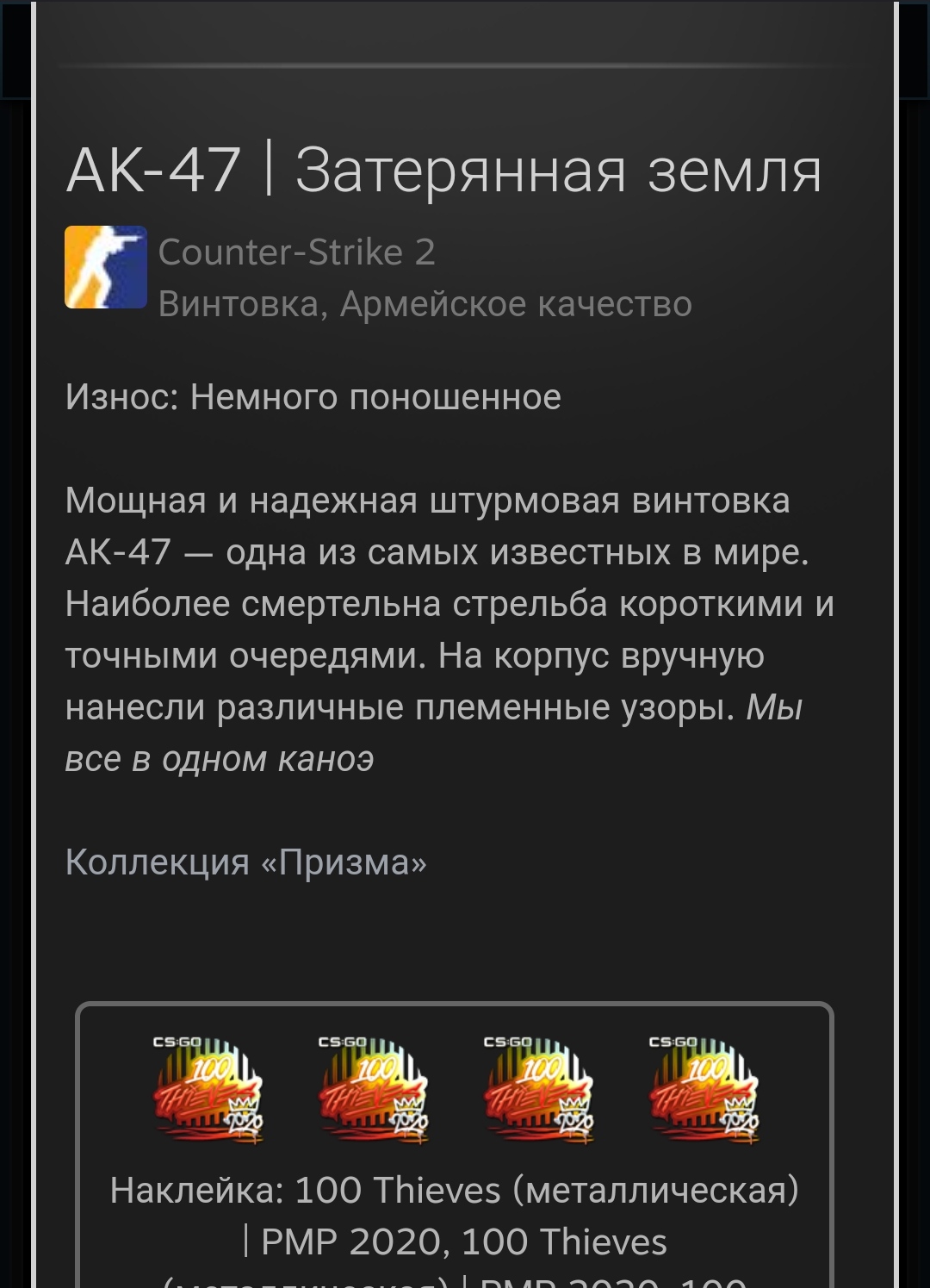Click the Винтовка, Армейское качество type line

pos(425,304)
